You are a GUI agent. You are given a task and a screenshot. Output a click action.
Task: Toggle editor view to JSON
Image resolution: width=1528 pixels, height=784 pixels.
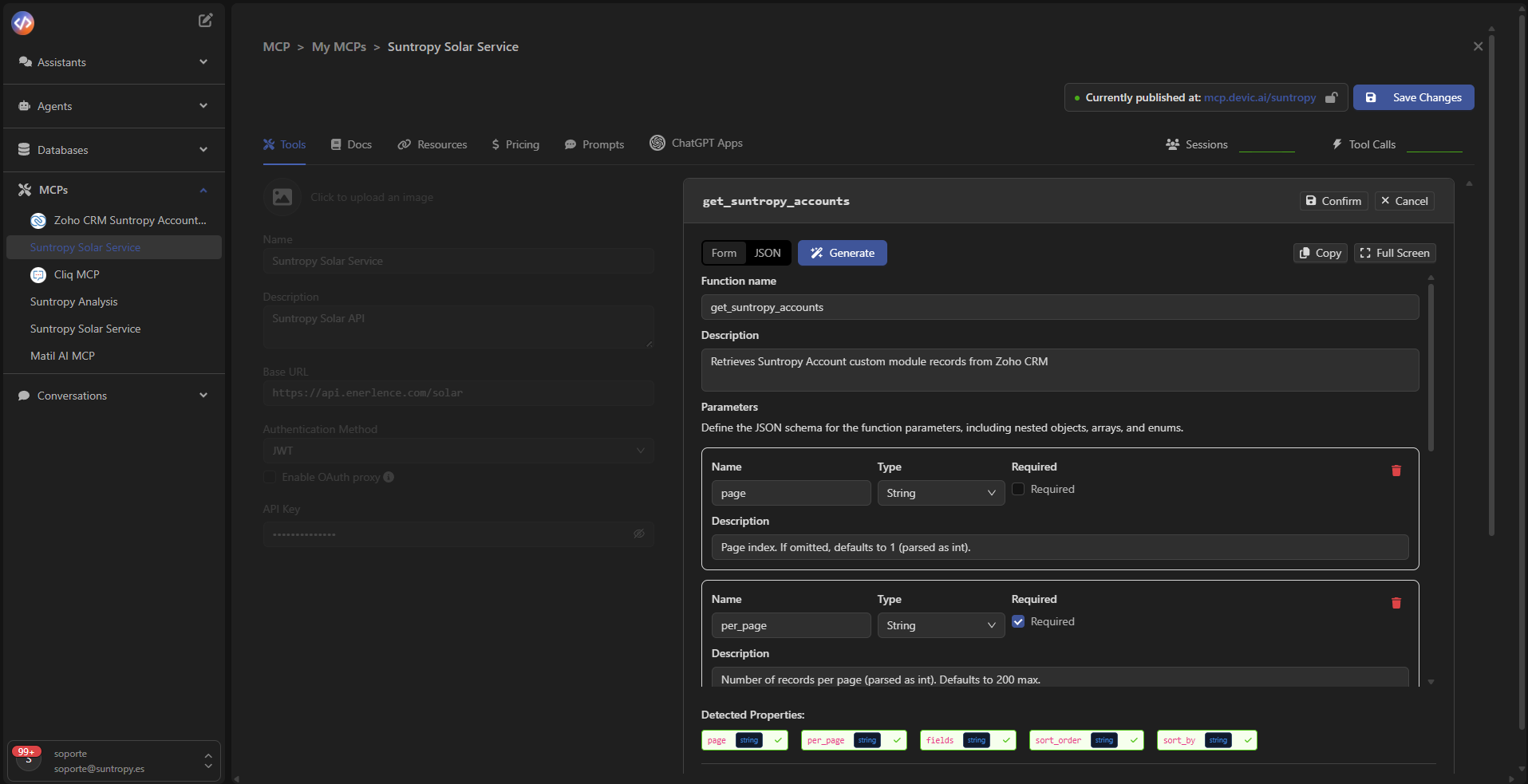768,253
